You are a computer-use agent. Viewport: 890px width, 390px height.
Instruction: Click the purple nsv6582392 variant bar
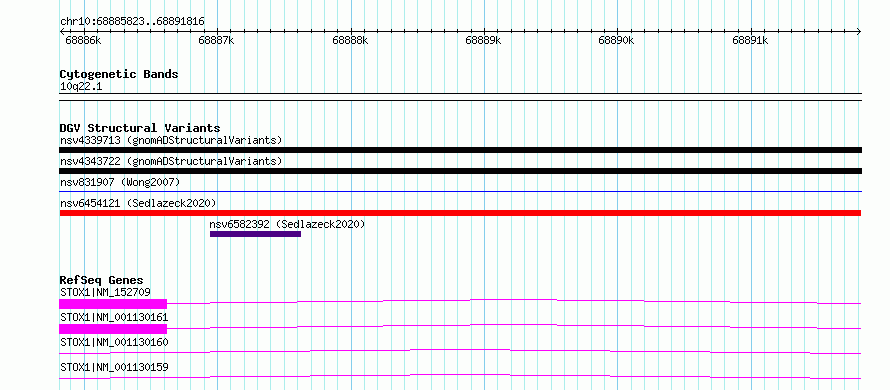255,234
